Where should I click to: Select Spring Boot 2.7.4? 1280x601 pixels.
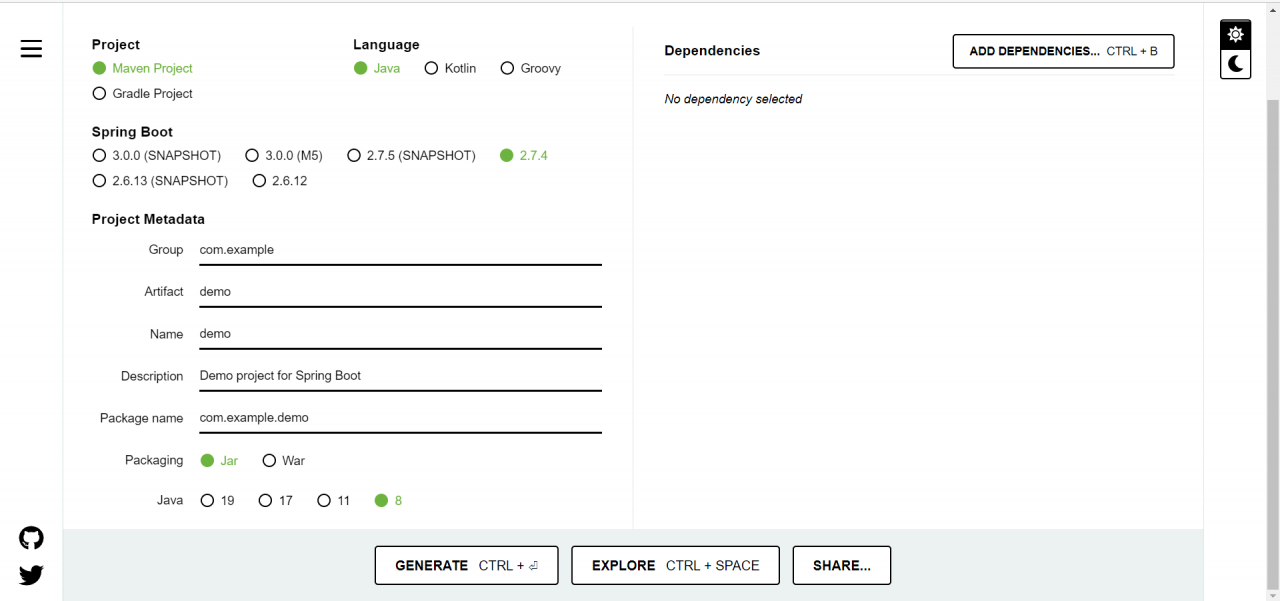pyautogui.click(x=524, y=155)
